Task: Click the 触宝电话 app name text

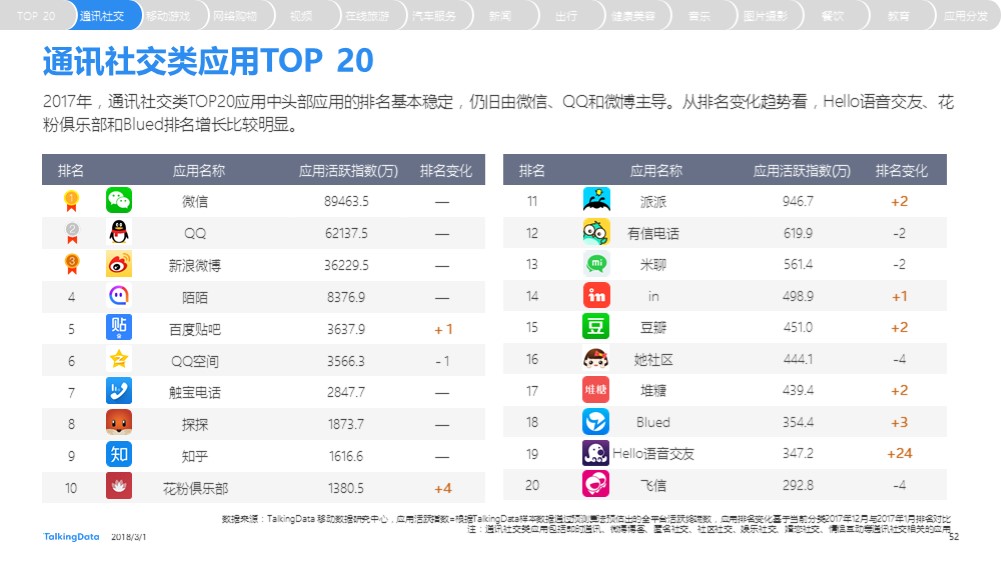Action: coord(195,393)
